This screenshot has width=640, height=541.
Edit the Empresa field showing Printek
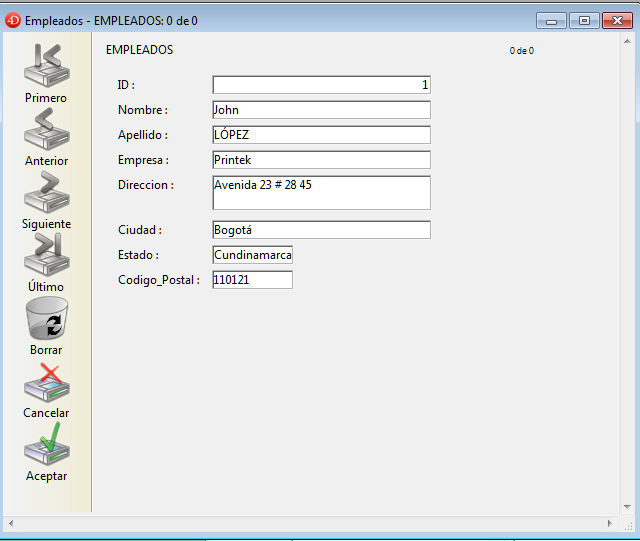pyautogui.click(x=321, y=160)
